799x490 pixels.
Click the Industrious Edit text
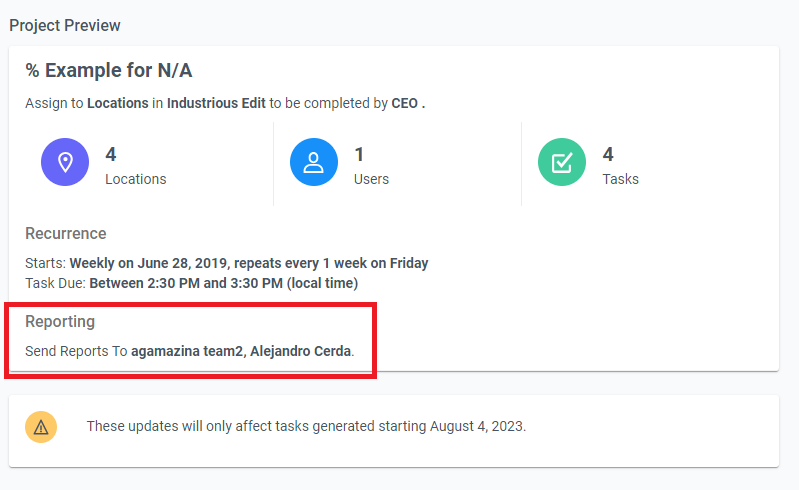point(216,103)
